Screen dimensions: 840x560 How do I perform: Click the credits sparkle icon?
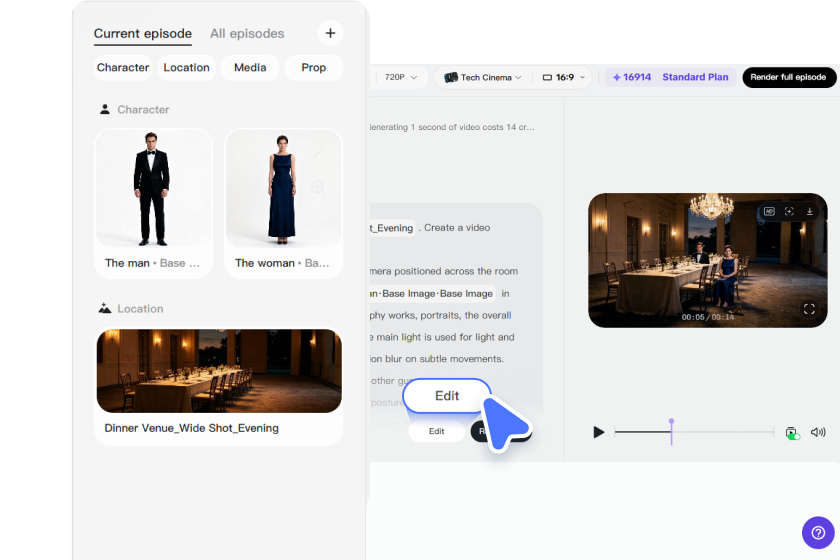click(617, 77)
